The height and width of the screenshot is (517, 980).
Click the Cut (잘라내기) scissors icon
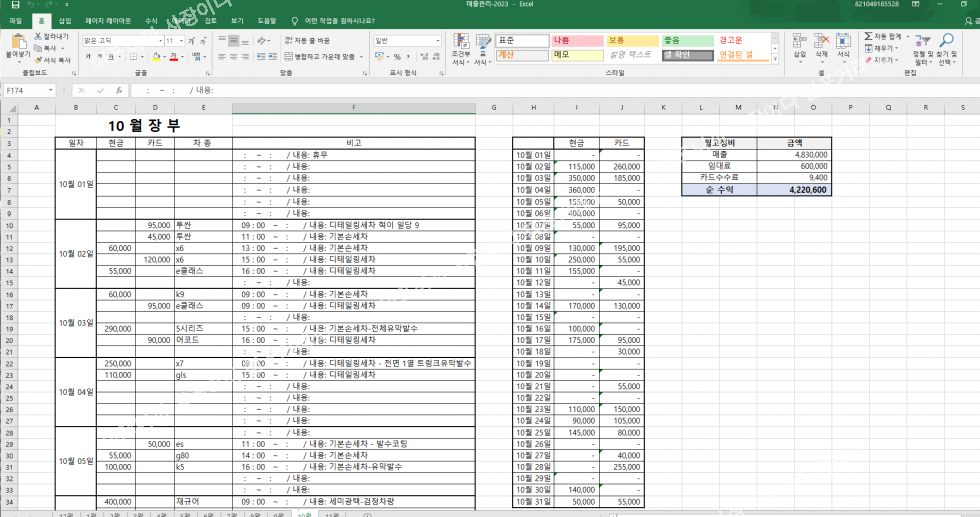click(x=39, y=37)
